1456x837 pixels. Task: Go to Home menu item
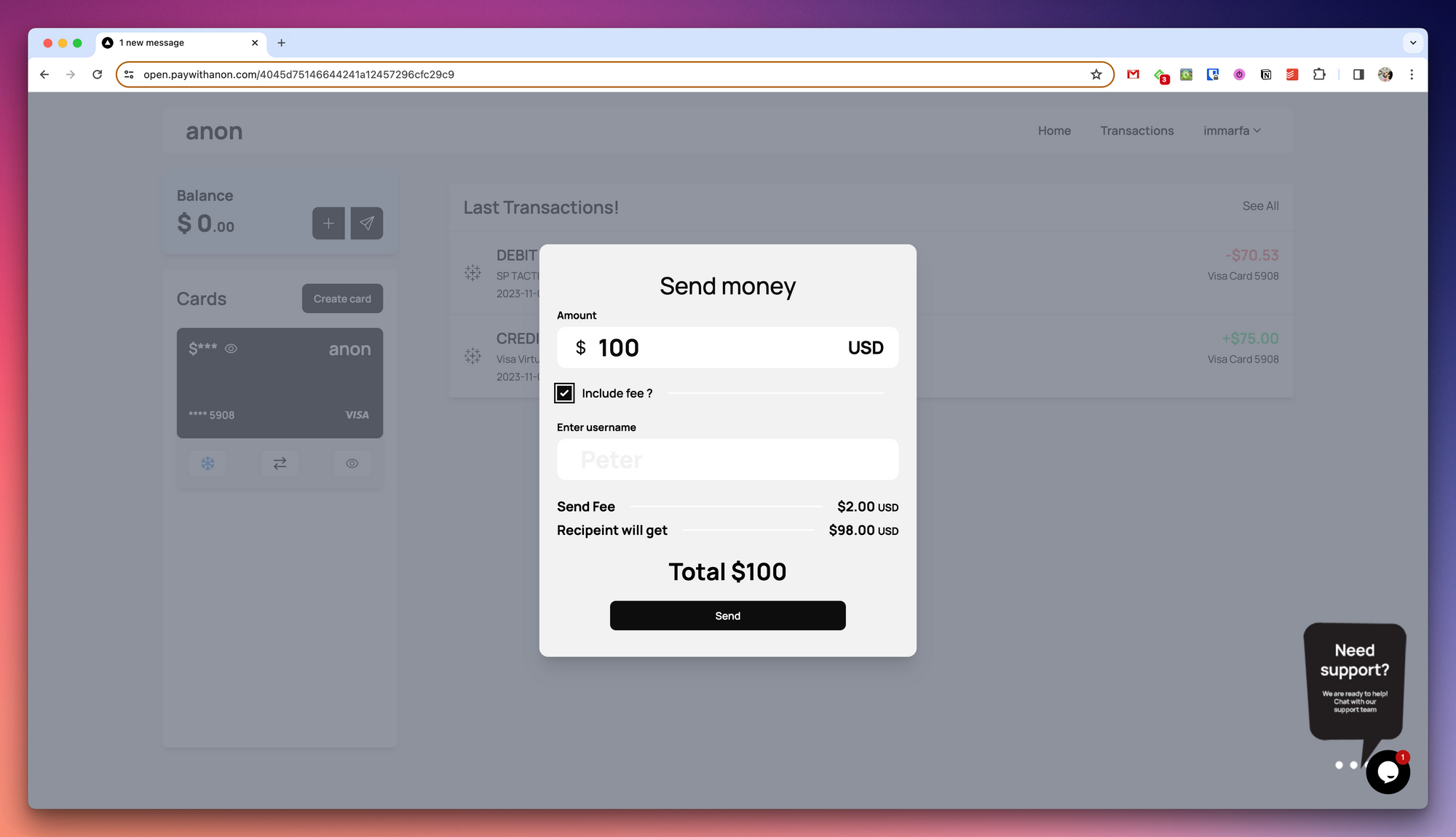1053,131
